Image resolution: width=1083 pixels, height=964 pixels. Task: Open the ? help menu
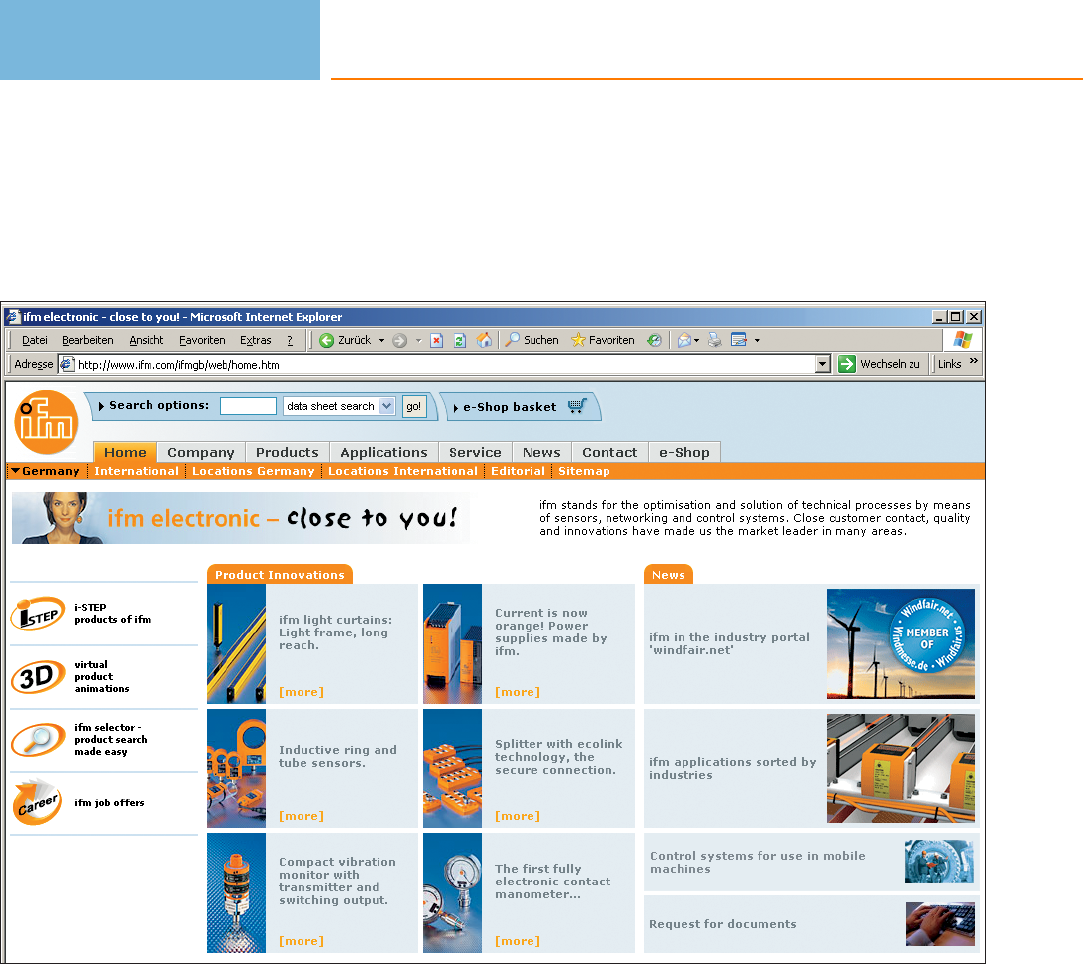[290, 340]
